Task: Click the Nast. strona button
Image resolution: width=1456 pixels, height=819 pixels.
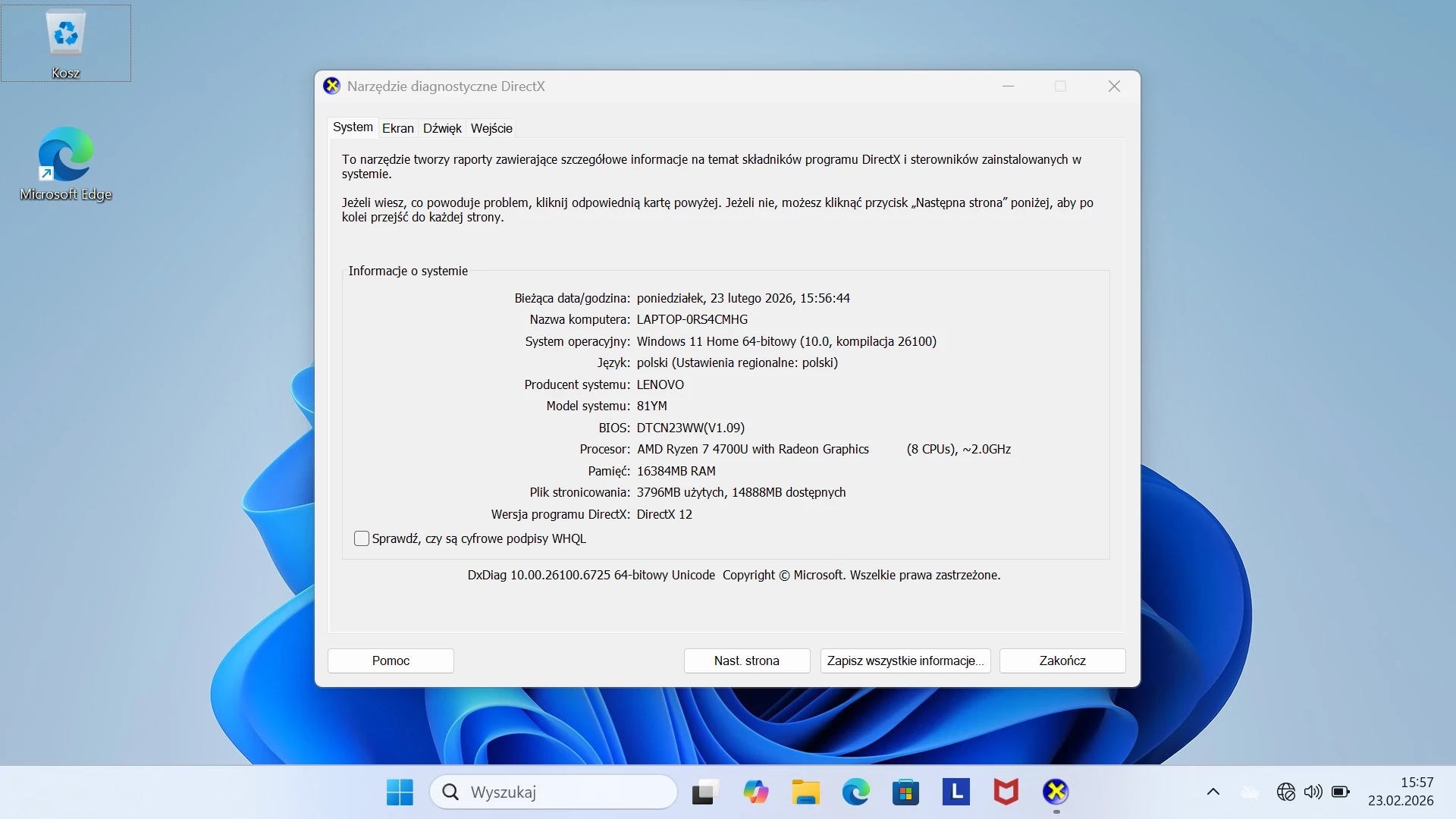Action: pyautogui.click(x=746, y=661)
